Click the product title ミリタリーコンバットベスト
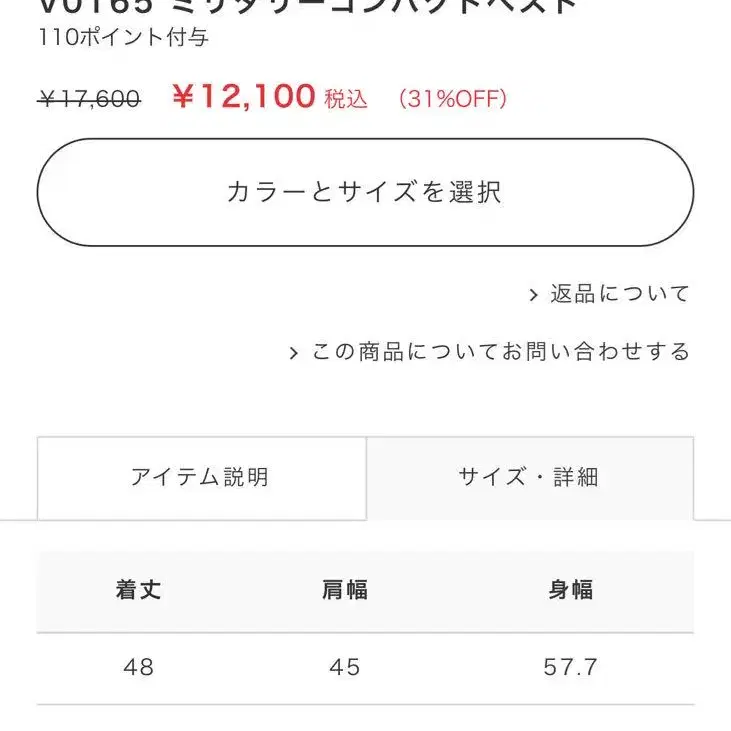This screenshot has width=731, height=731. pos(374,6)
